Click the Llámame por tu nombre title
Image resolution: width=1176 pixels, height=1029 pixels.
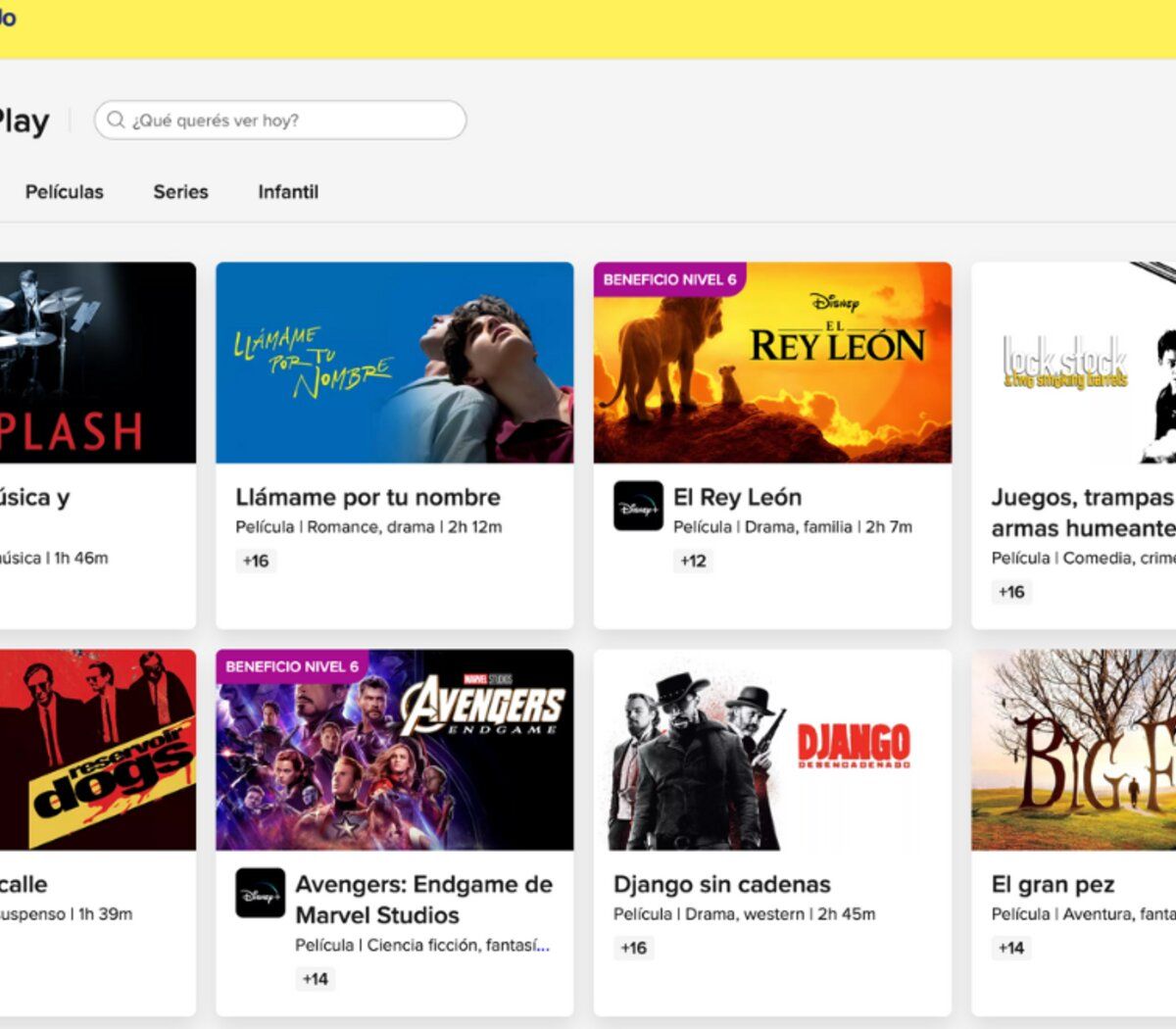click(x=369, y=497)
